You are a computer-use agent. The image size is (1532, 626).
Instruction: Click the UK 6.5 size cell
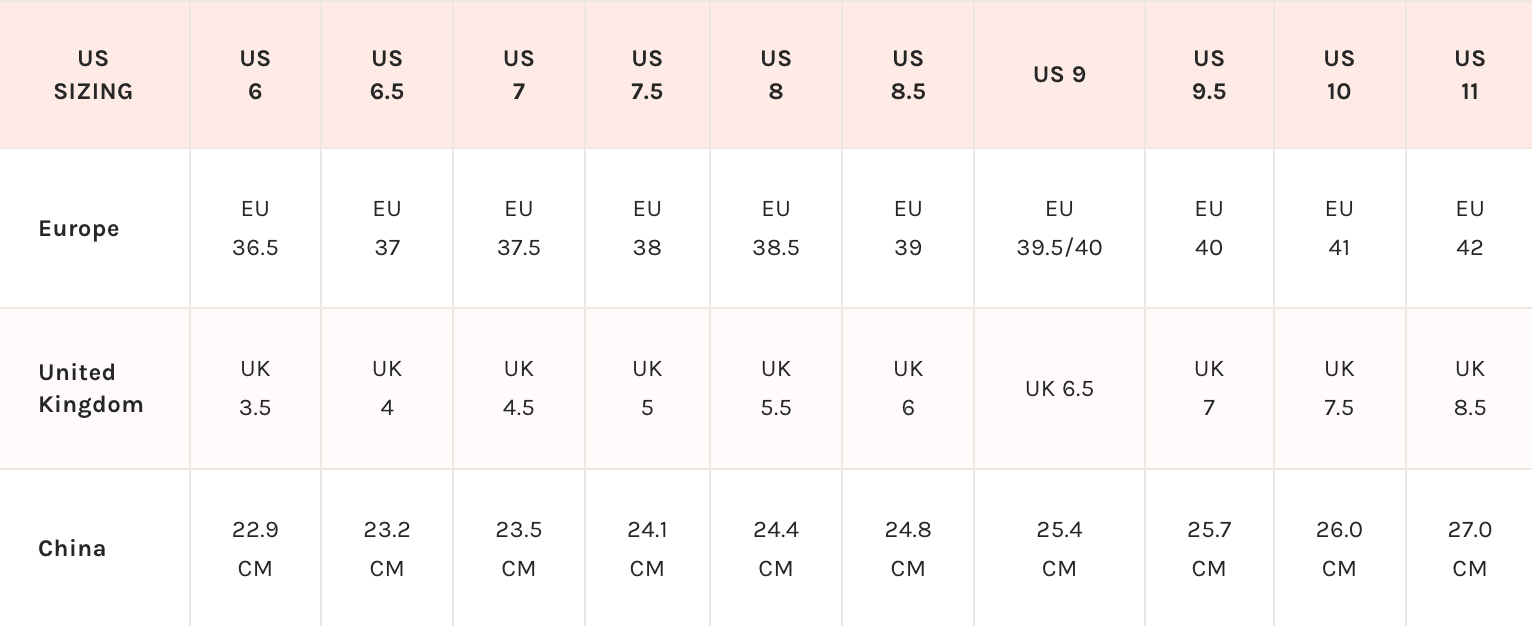pos(1059,388)
